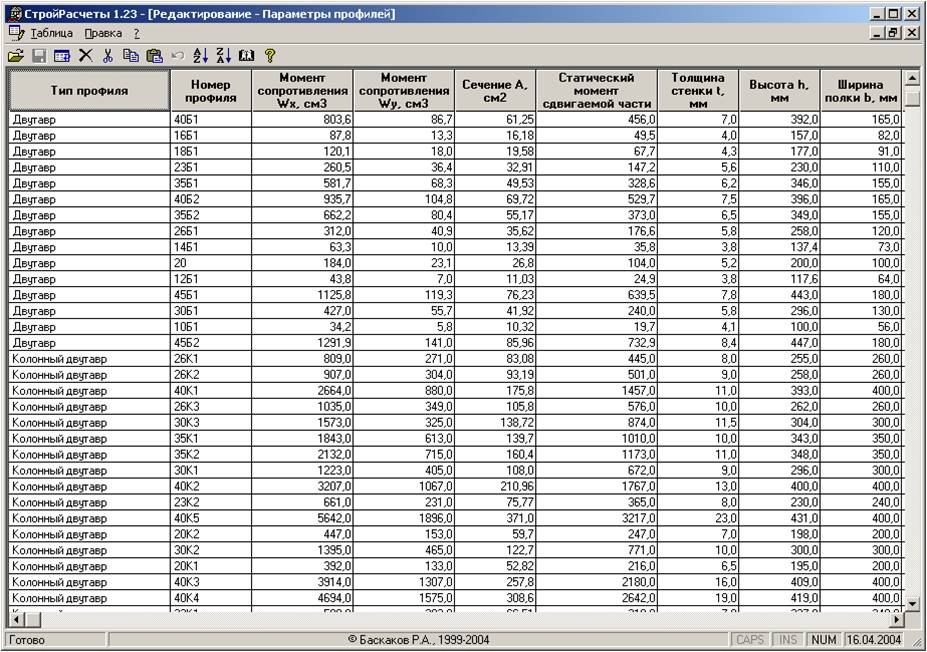
Task: Click the Момент сопротивления Wx column header
Action: (302, 90)
